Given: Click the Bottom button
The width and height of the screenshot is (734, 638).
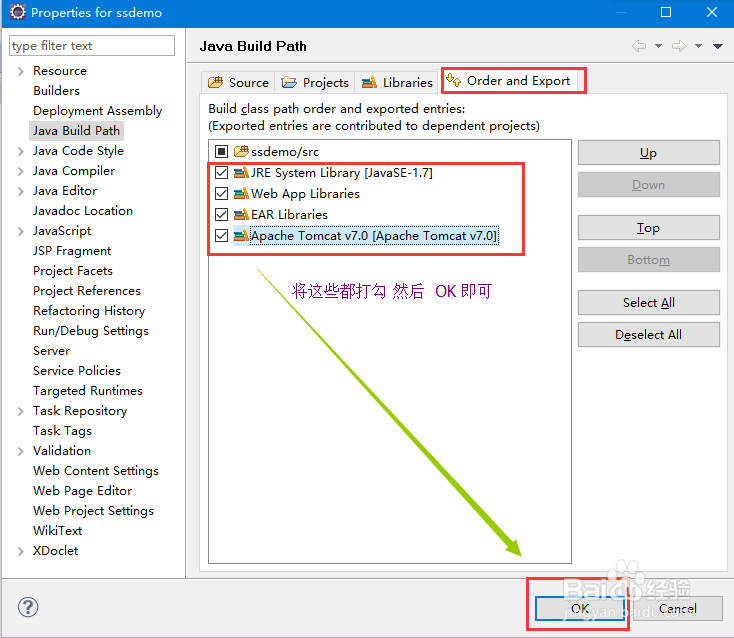Looking at the screenshot, I should (x=648, y=259).
